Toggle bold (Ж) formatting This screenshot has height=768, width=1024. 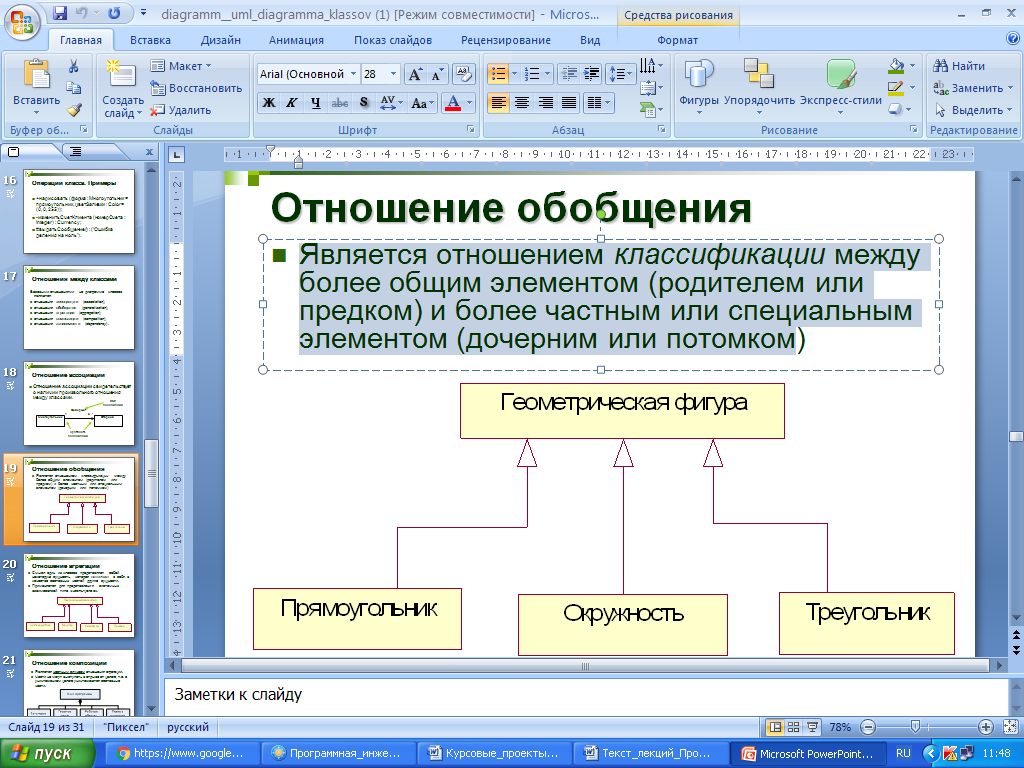[x=268, y=102]
